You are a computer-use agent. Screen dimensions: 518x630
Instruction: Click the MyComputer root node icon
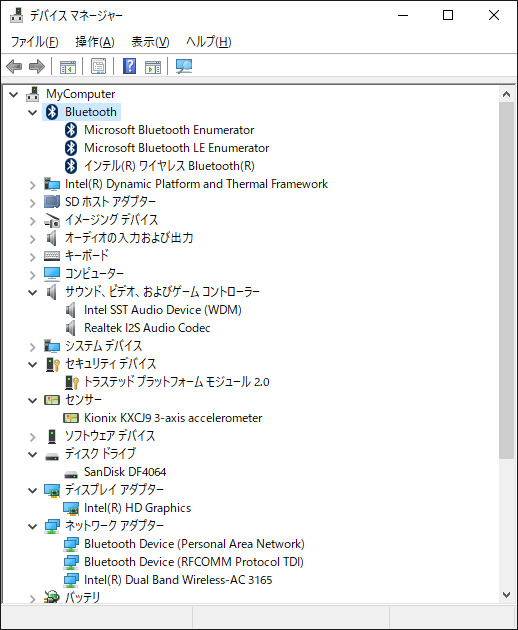coord(33,94)
